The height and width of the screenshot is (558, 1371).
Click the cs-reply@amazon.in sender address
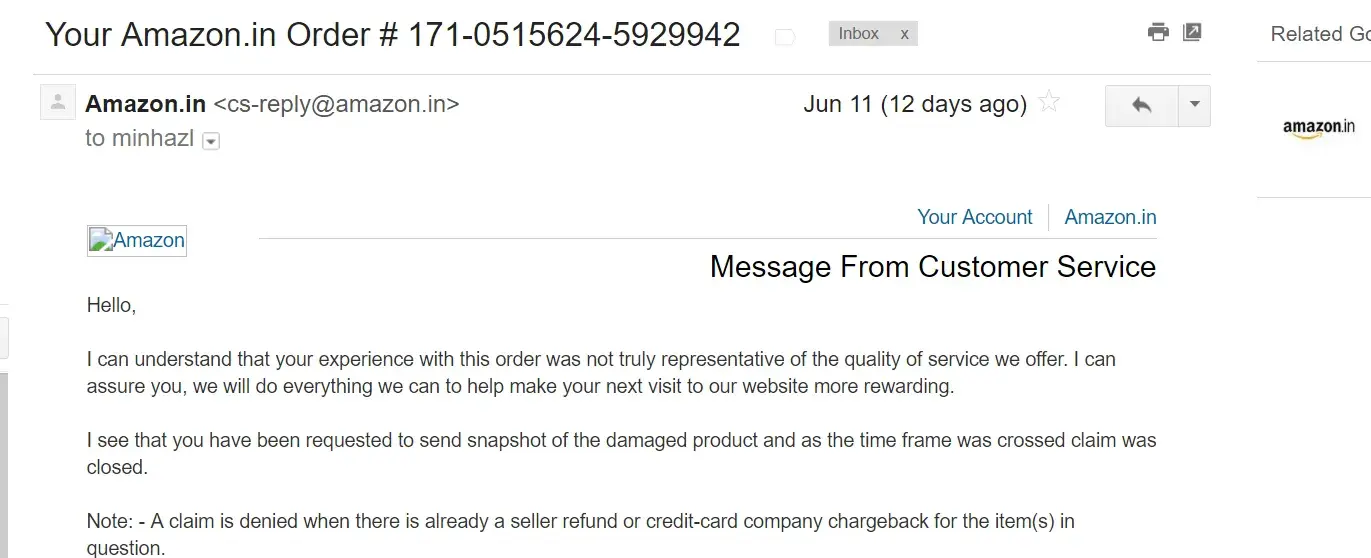337,104
